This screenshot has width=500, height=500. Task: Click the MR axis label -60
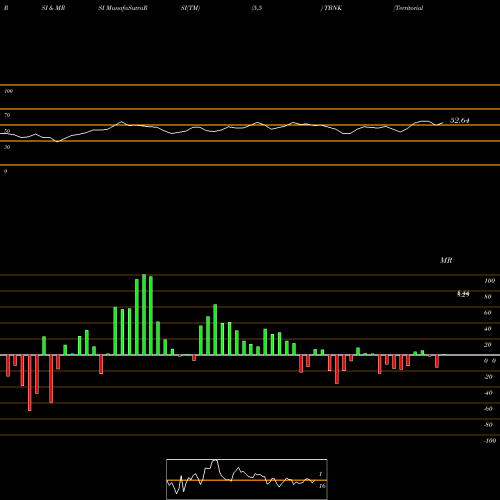pyautogui.click(x=488, y=409)
